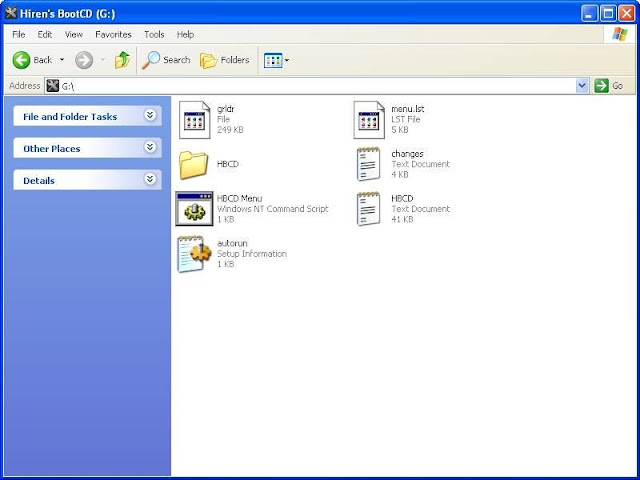Open the Tools menu
Screen dimensions: 640x480
coord(154,35)
